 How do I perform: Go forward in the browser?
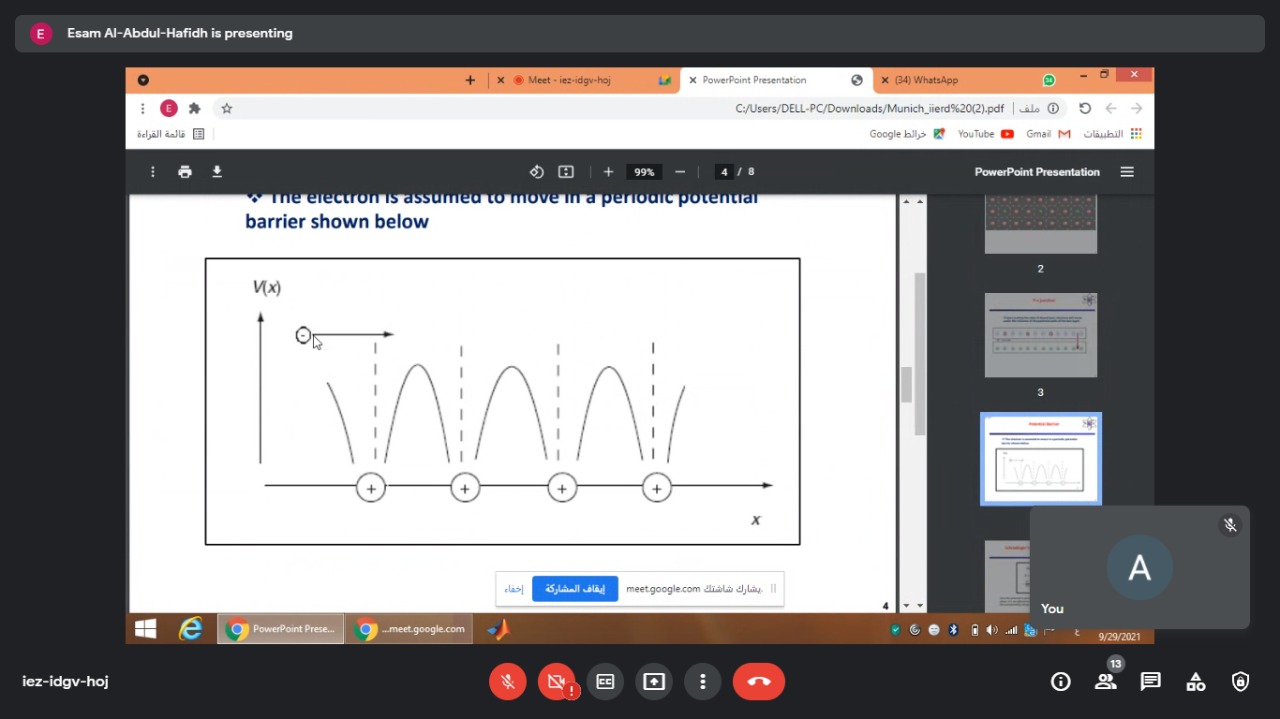[x=1137, y=108]
